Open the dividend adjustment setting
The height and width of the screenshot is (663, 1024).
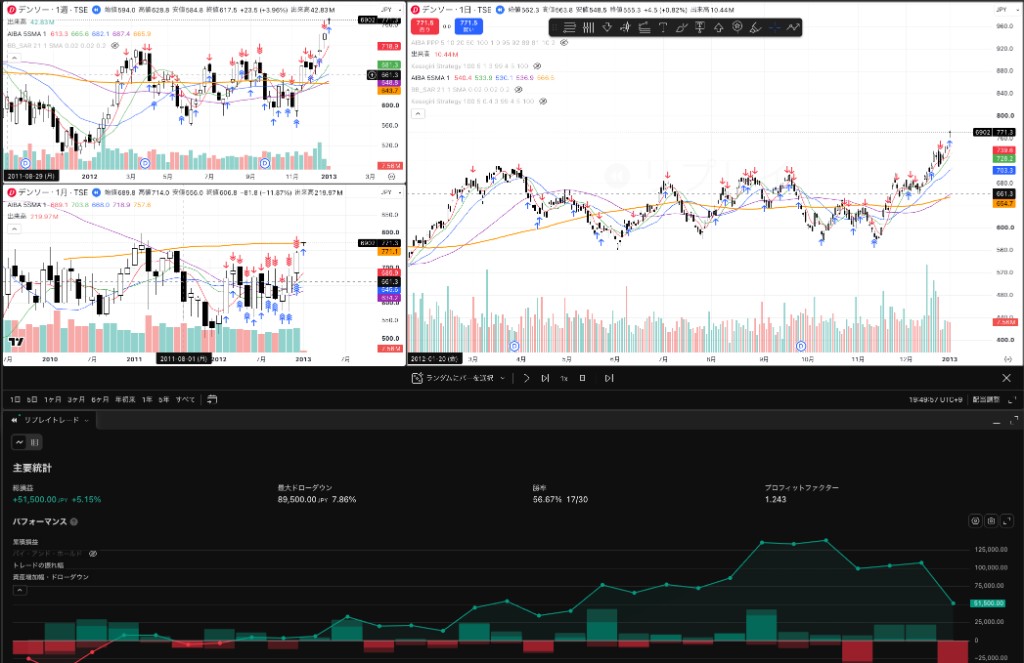click(985, 399)
